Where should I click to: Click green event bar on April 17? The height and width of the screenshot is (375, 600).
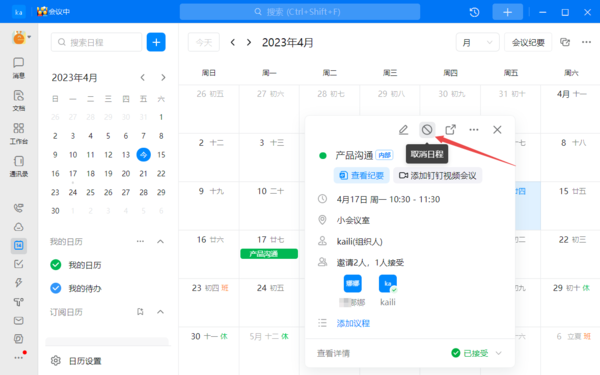pos(269,254)
